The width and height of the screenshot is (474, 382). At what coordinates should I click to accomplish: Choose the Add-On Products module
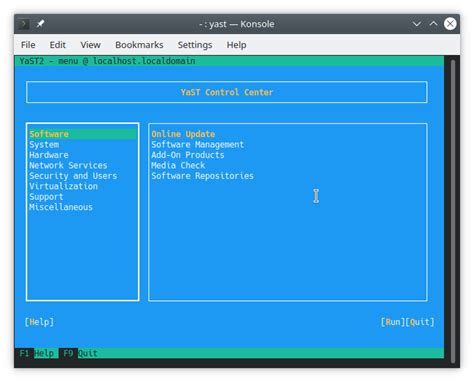188,155
